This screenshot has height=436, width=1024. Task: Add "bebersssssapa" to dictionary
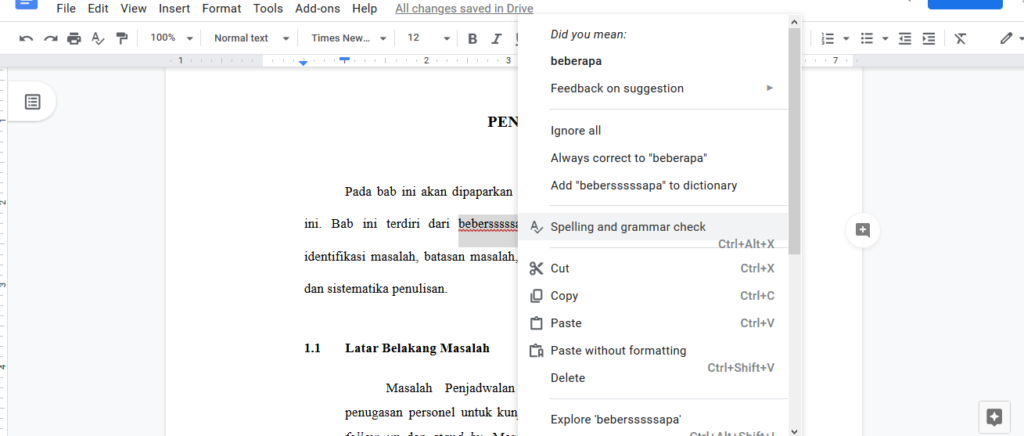[653, 185]
